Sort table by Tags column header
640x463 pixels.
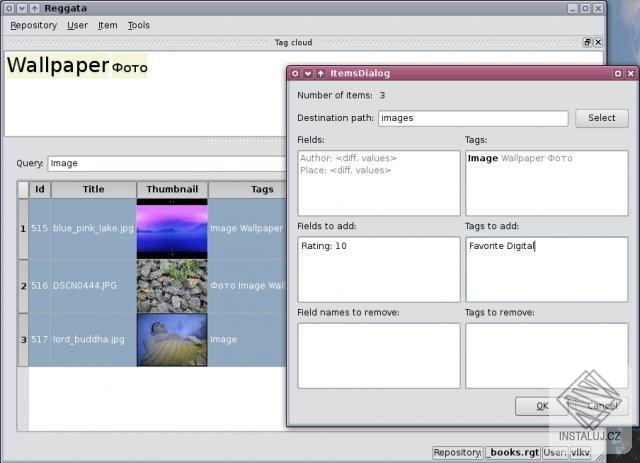(x=247, y=189)
